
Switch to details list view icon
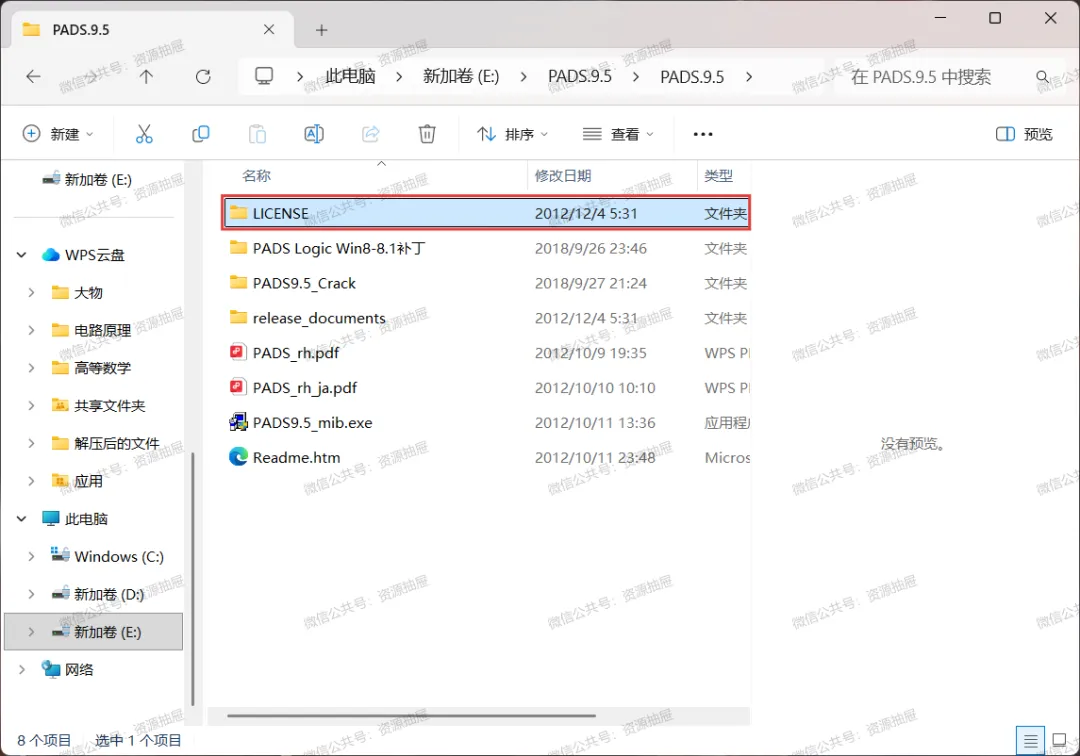(x=1030, y=741)
